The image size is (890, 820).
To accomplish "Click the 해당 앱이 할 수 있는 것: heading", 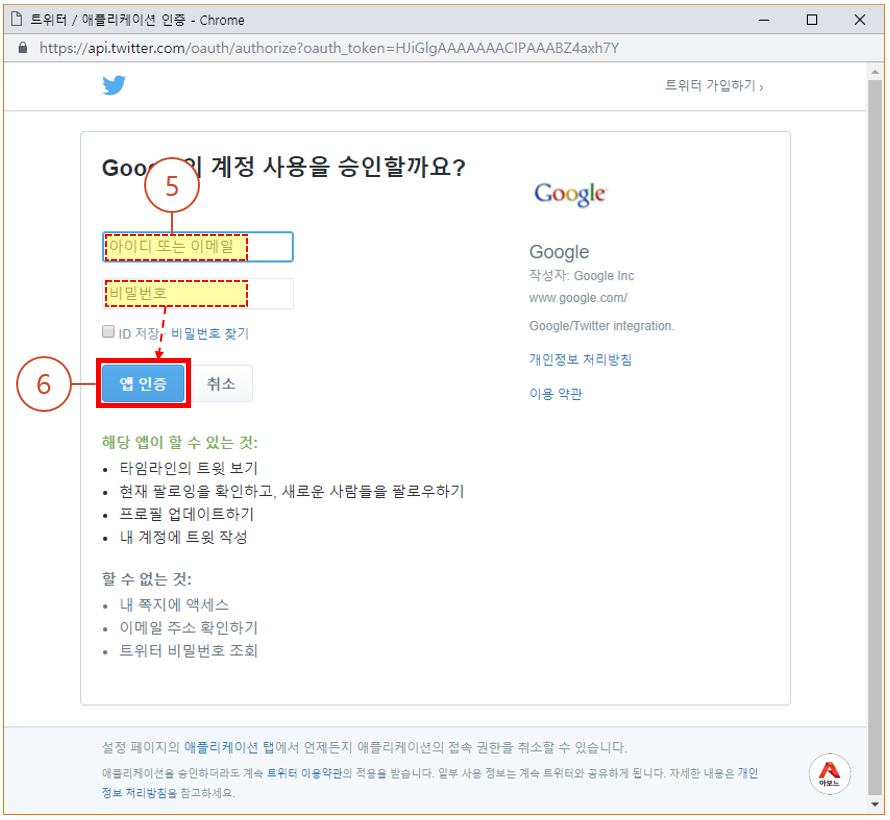I will tap(179, 442).
